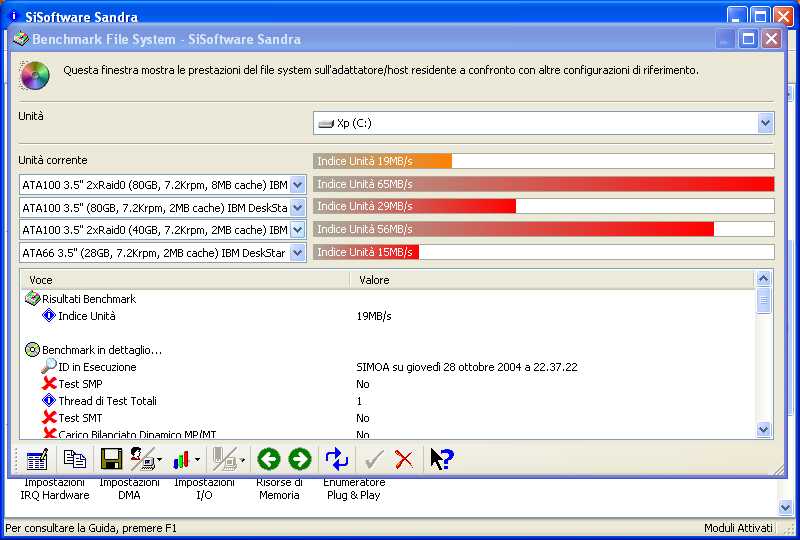Click the Voce column header
Viewport: 800px width, 540px height.
[x=185, y=280]
